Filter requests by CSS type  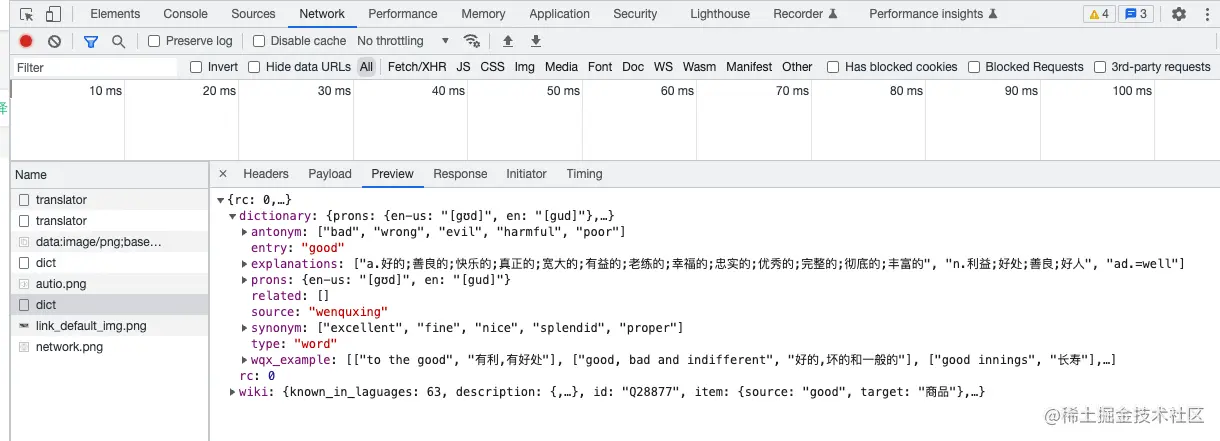coord(492,67)
